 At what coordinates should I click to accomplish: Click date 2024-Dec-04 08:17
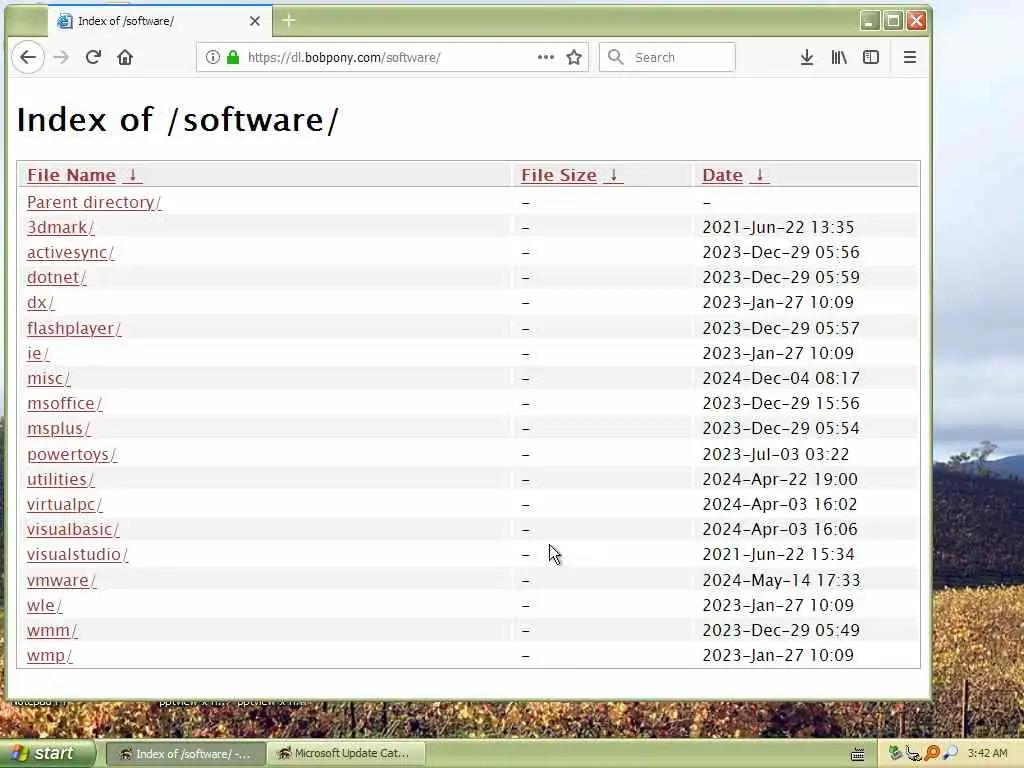(x=781, y=379)
